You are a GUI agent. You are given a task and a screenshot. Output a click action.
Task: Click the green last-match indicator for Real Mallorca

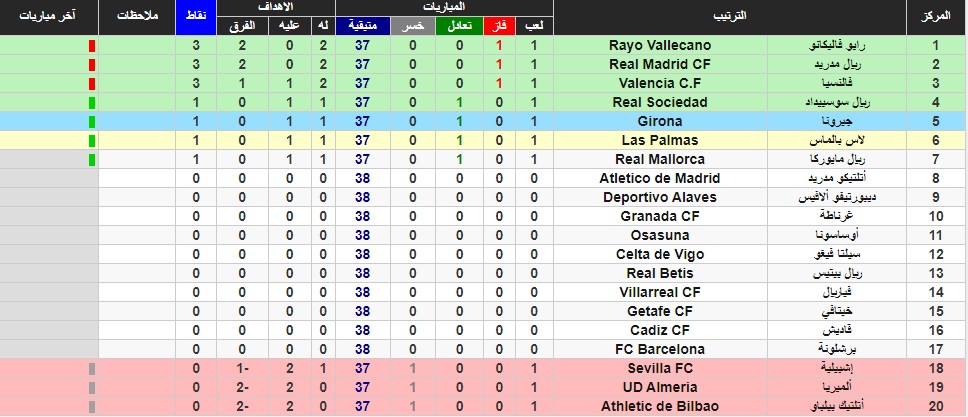click(92, 159)
